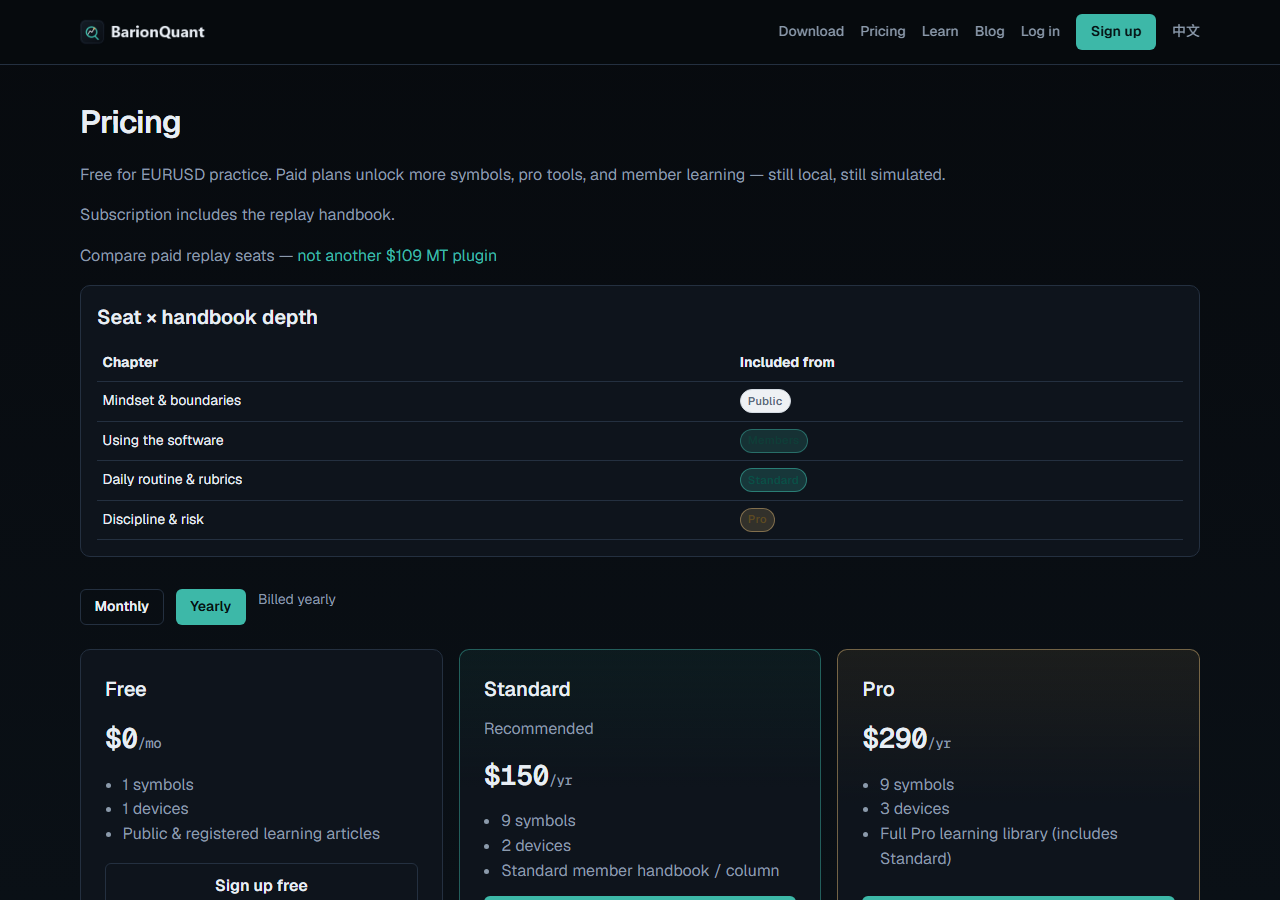Click "1 symbols" in the Free plan
Screen dimensions: 1280x900
click(x=158, y=785)
